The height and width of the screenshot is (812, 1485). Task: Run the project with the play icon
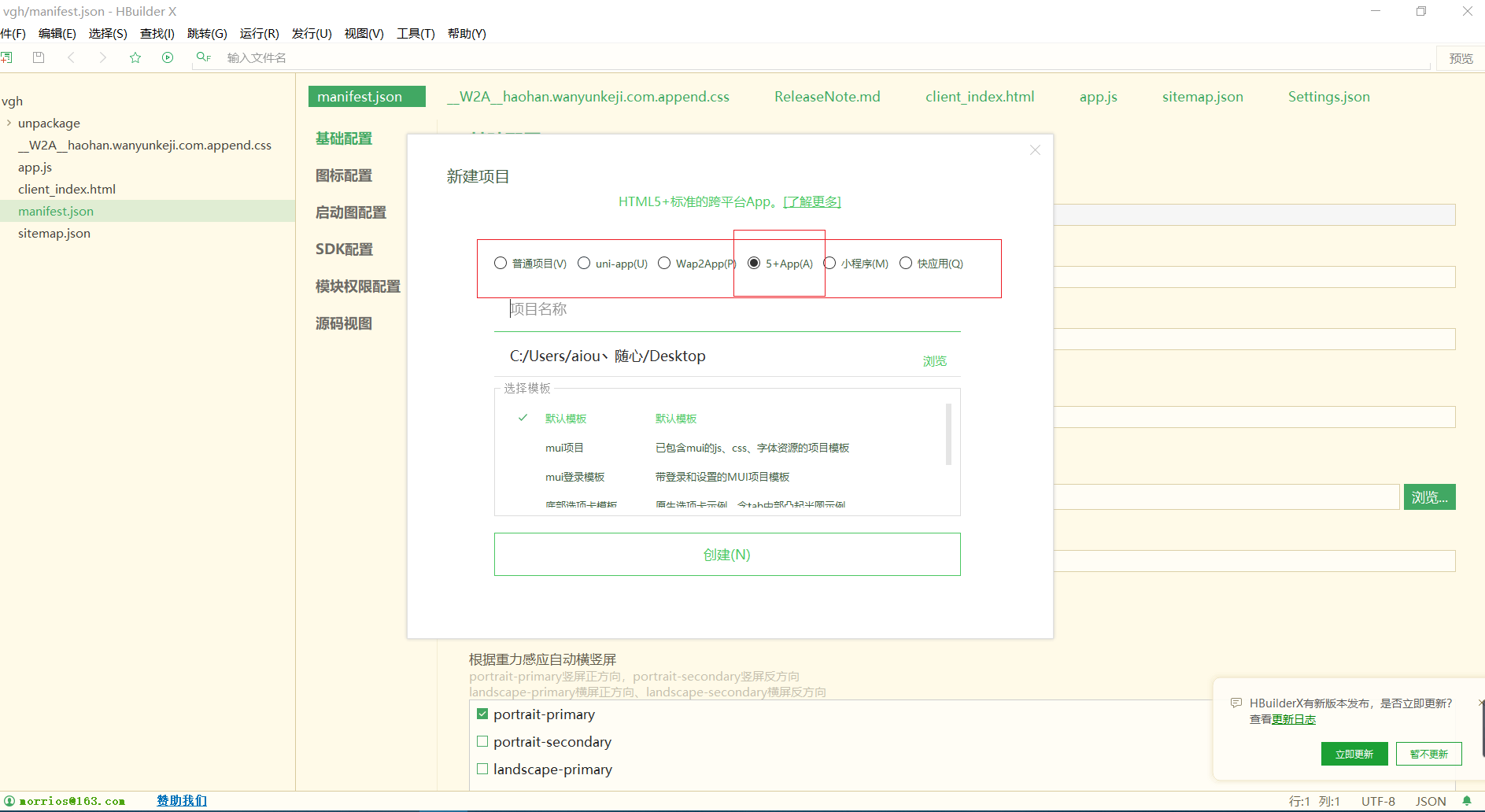tap(168, 57)
